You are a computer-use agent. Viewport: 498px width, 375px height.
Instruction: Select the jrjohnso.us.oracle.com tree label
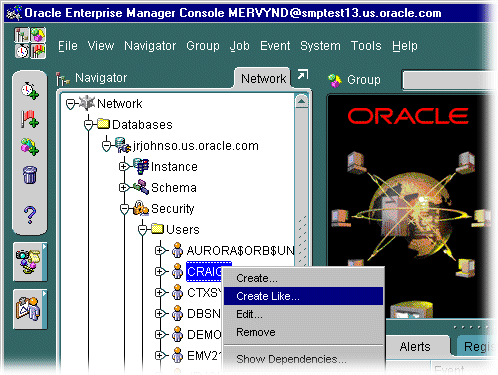196,146
